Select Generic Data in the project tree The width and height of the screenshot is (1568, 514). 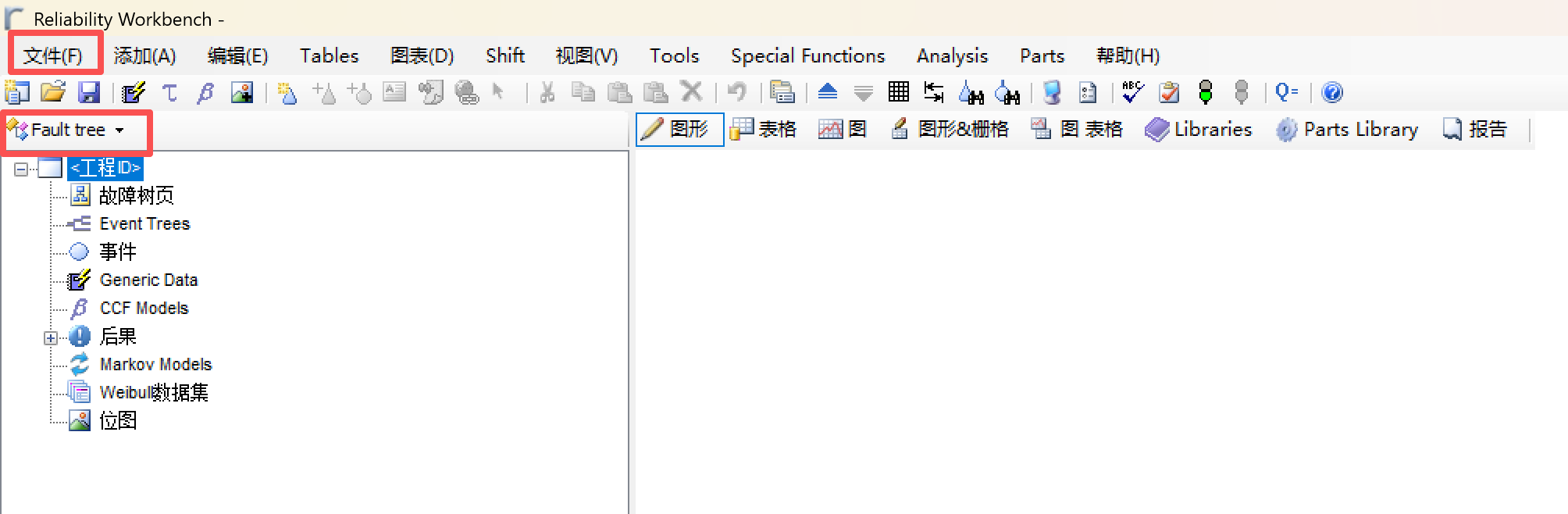[148, 280]
